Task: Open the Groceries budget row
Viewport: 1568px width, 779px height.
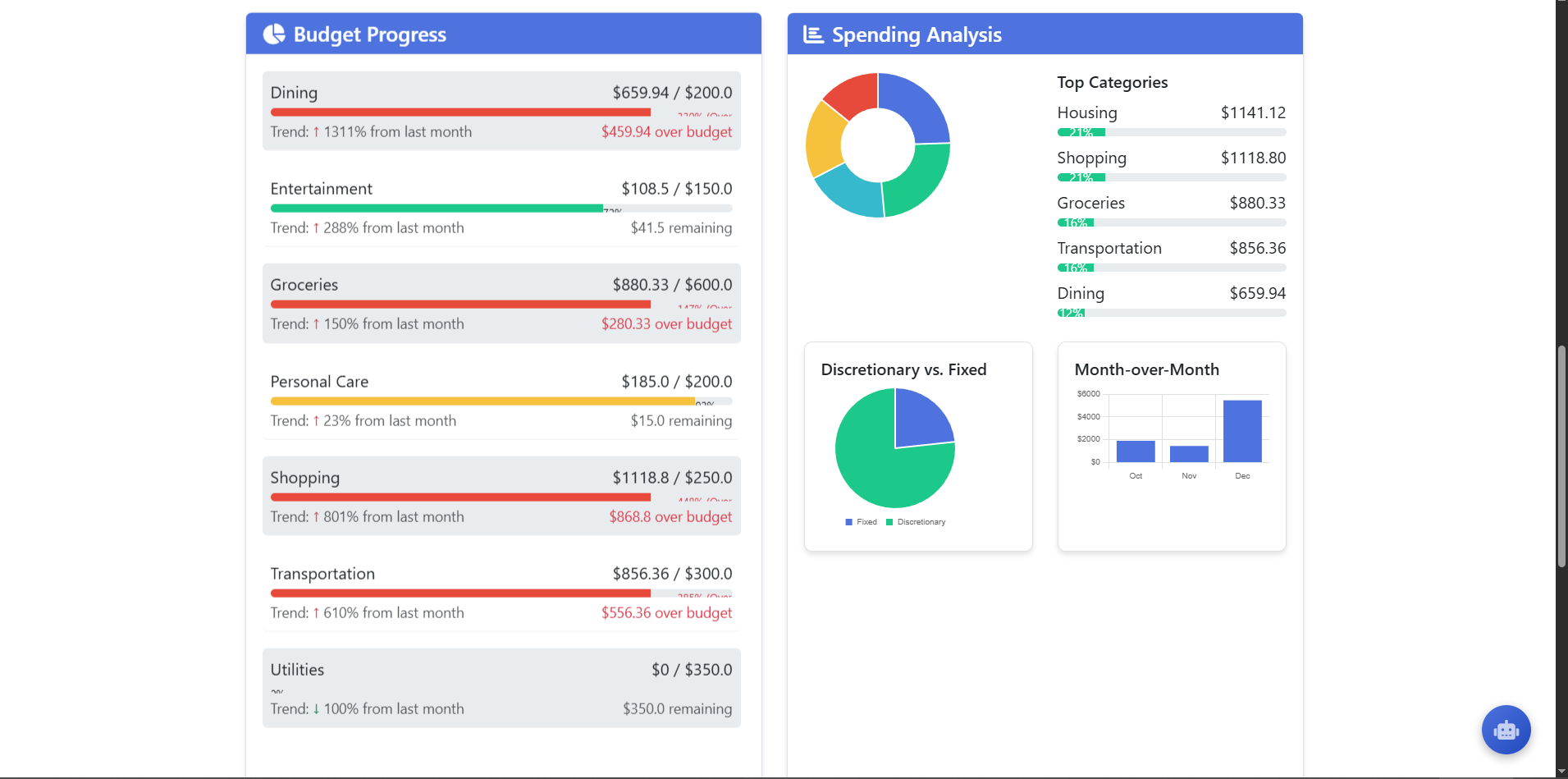Action: pyautogui.click(x=501, y=303)
